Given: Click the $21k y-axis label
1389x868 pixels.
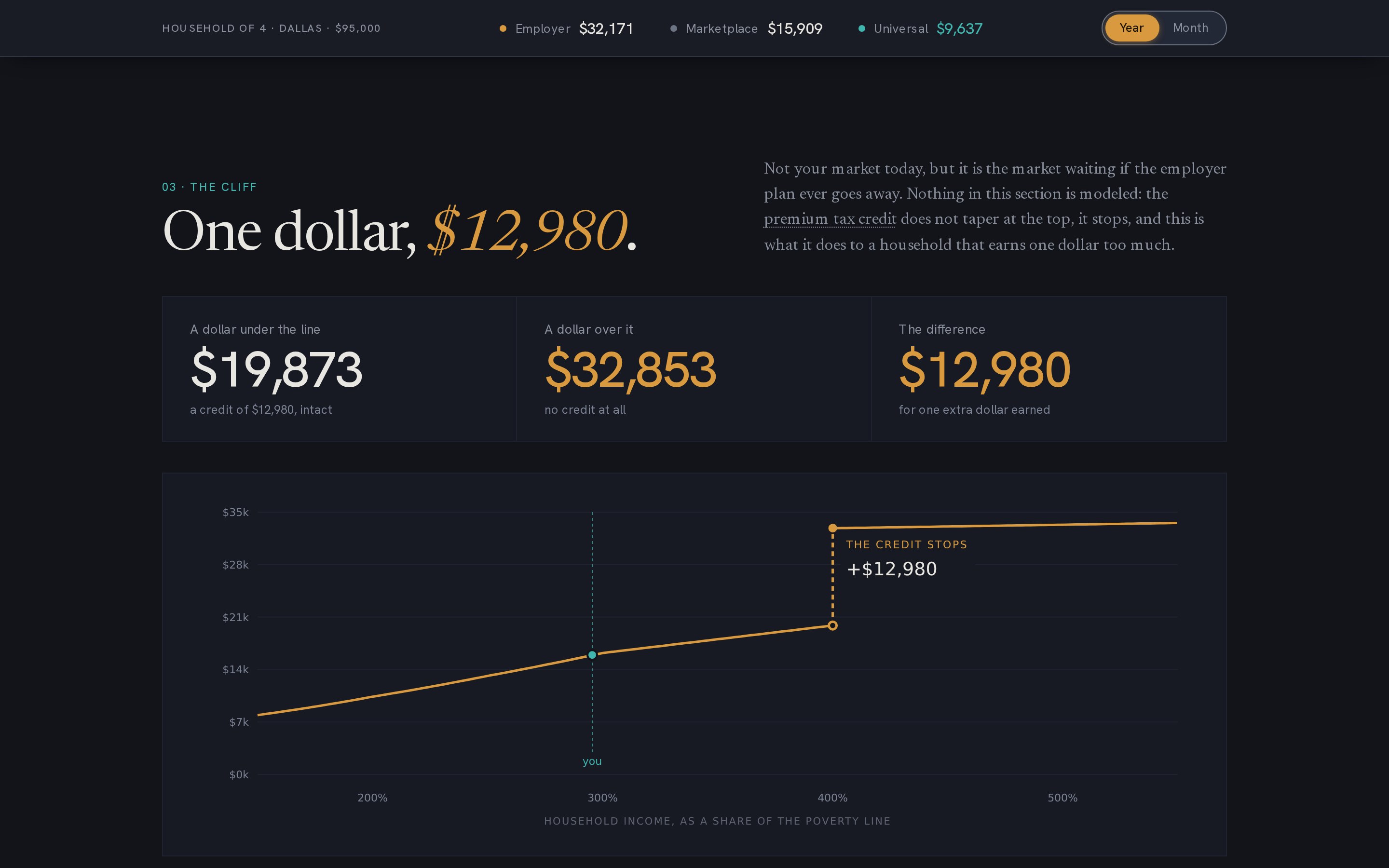Looking at the screenshot, I should (x=235, y=617).
